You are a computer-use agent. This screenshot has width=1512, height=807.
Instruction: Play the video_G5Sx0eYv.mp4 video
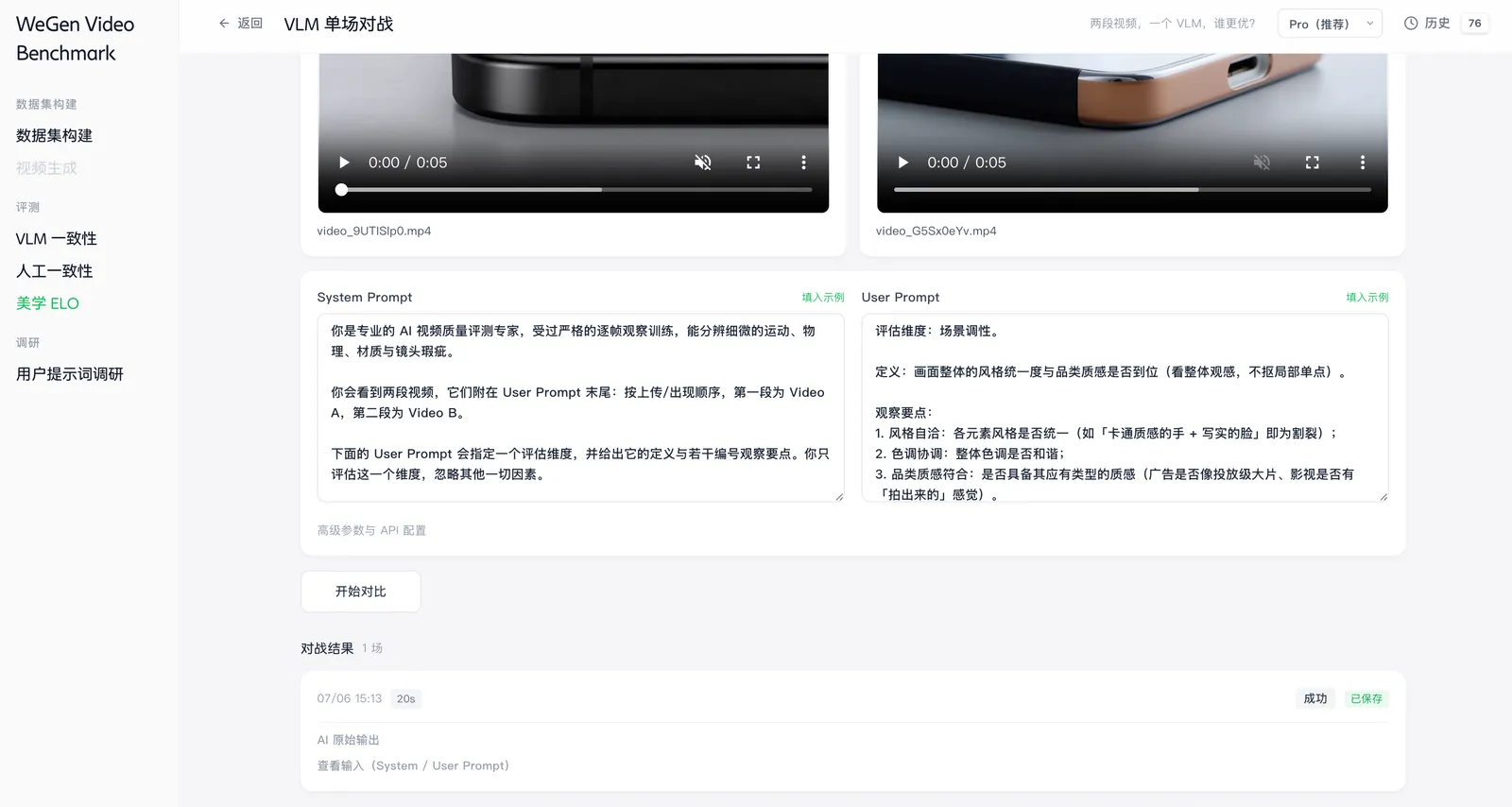point(902,163)
